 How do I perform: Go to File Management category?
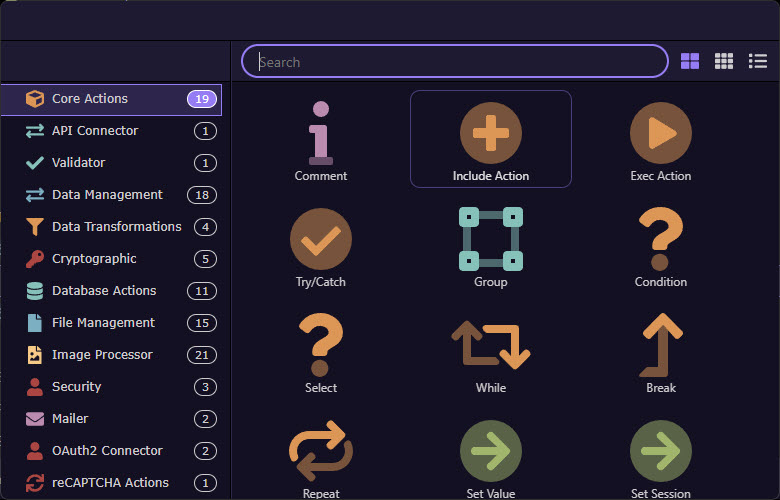click(x=103, y=323)
